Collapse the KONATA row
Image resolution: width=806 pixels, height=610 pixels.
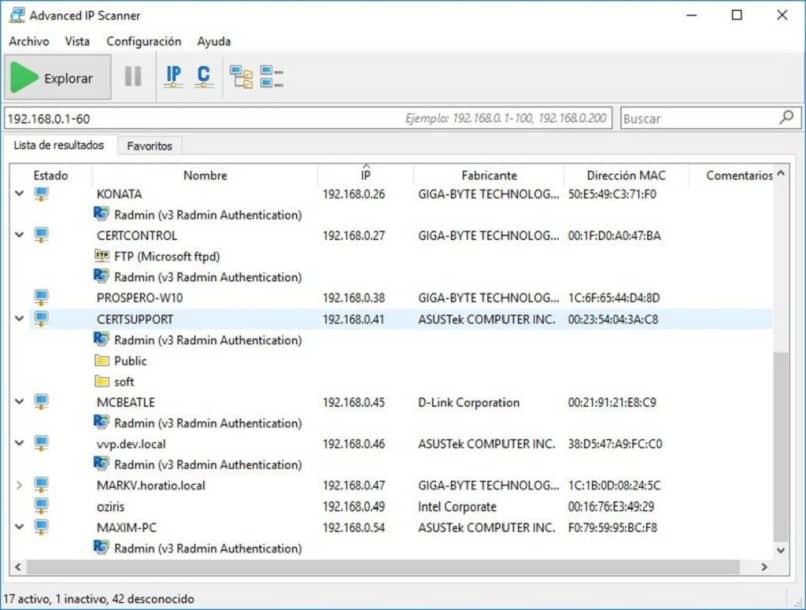coord(20,194)
